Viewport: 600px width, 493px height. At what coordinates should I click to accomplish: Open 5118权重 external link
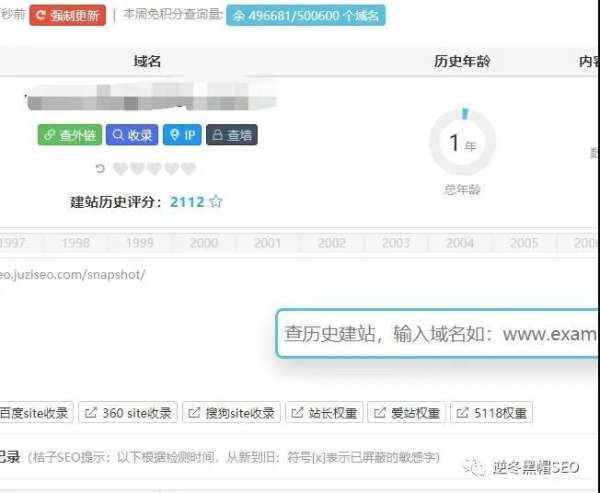[x=491, y=413]
